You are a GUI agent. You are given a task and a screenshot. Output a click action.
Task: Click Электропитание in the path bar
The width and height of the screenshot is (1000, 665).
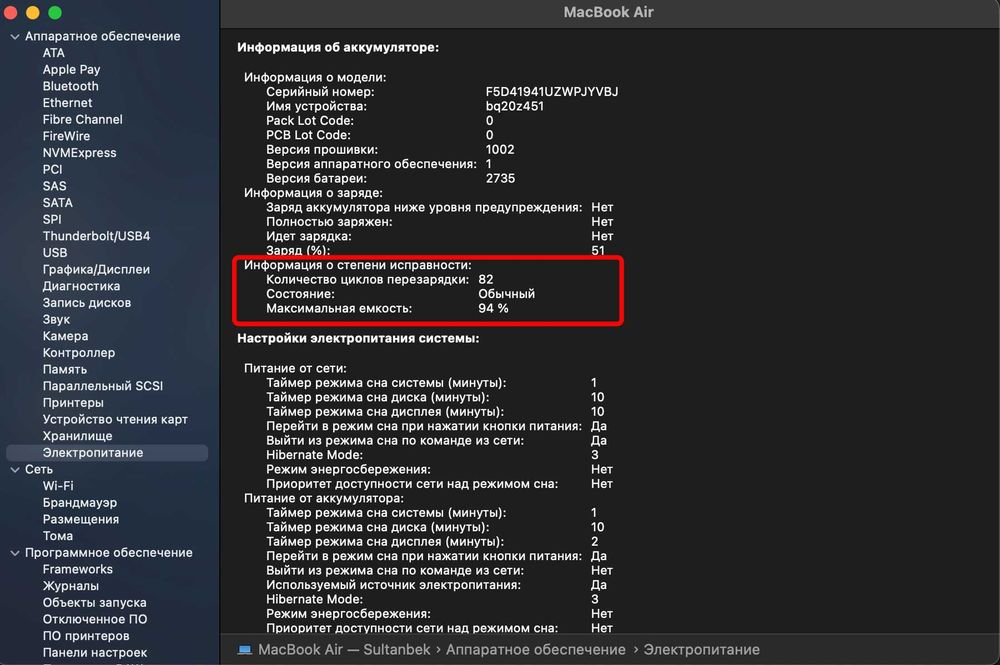tap(702, 650)
